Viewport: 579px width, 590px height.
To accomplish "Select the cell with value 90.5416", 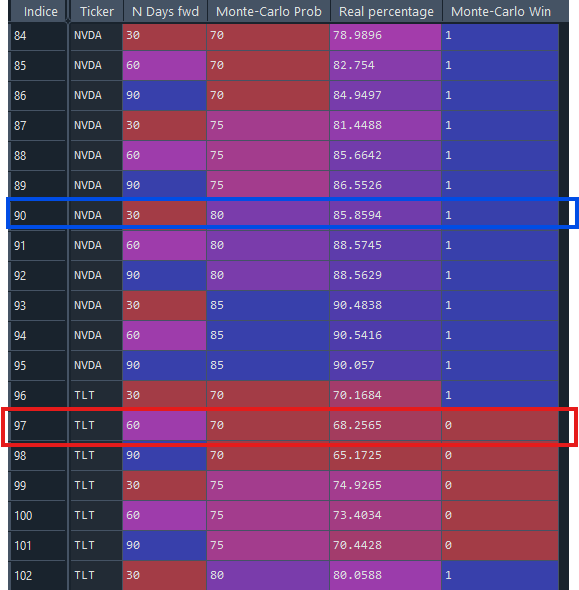I will coord(385,335).
